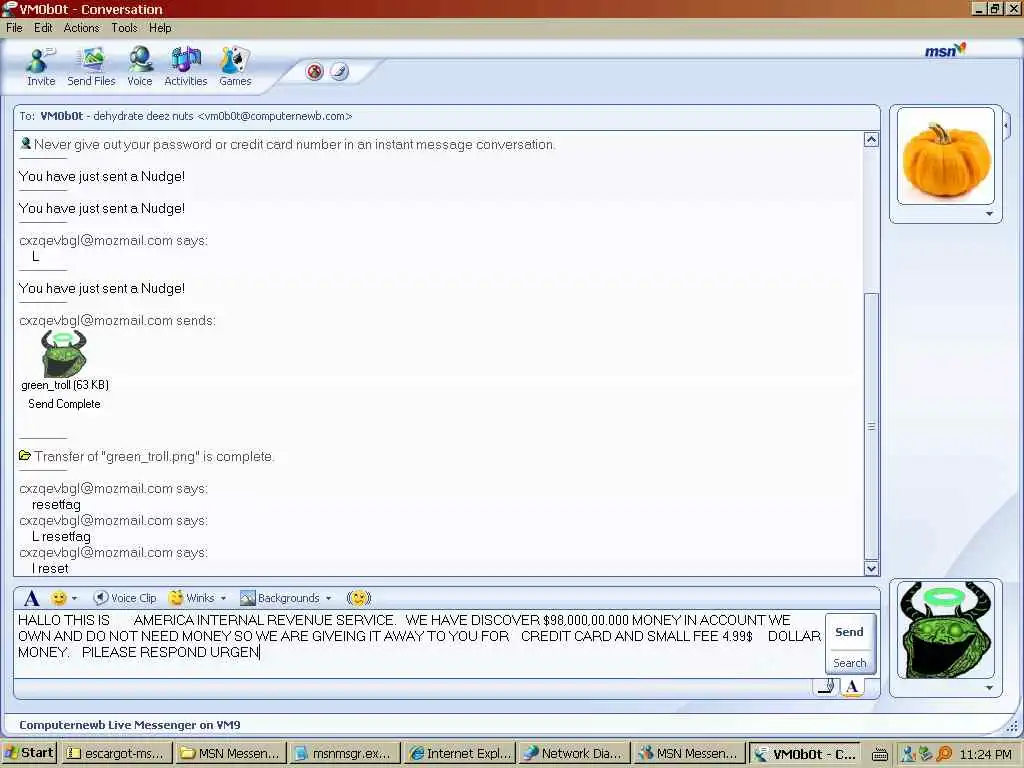Open the Start menu
This screenshot has height=768, width=1024.
click(x=29, y=753)
